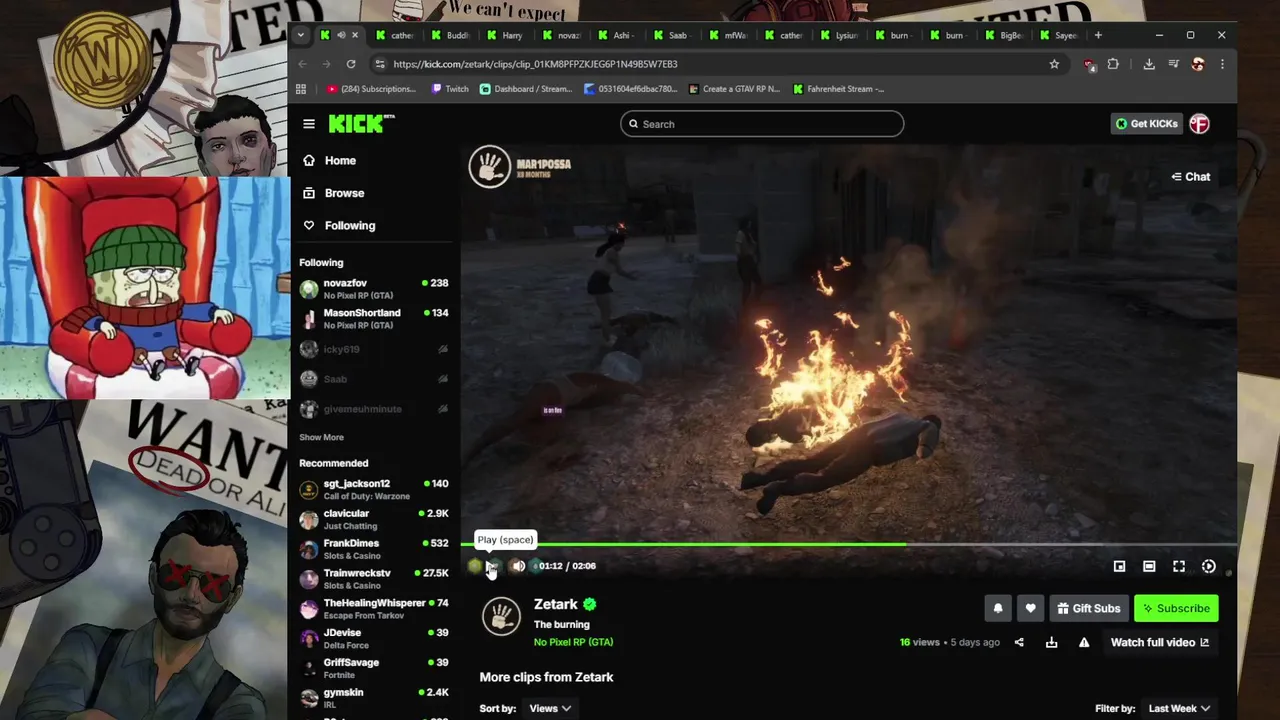
Task: Open FrankDimes recommended channel
Action: (374, 549)
